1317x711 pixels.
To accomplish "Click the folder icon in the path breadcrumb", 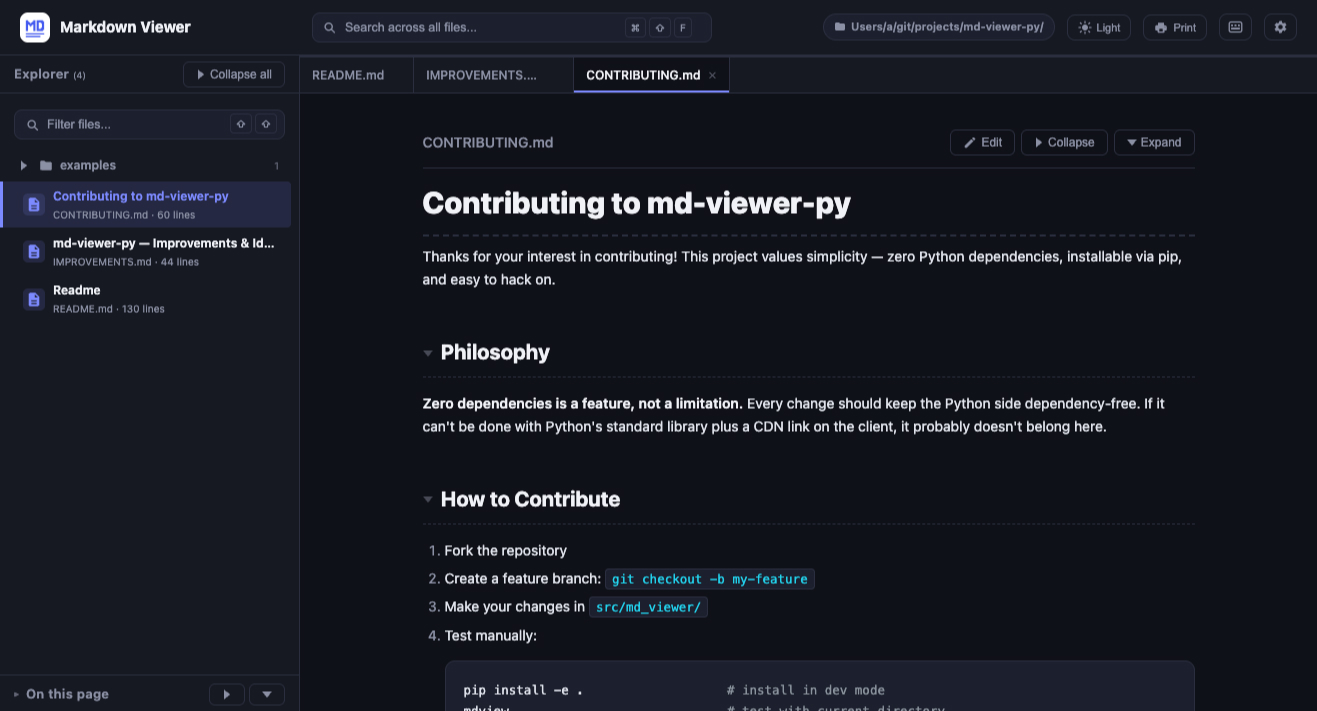I will click(839, 27).
